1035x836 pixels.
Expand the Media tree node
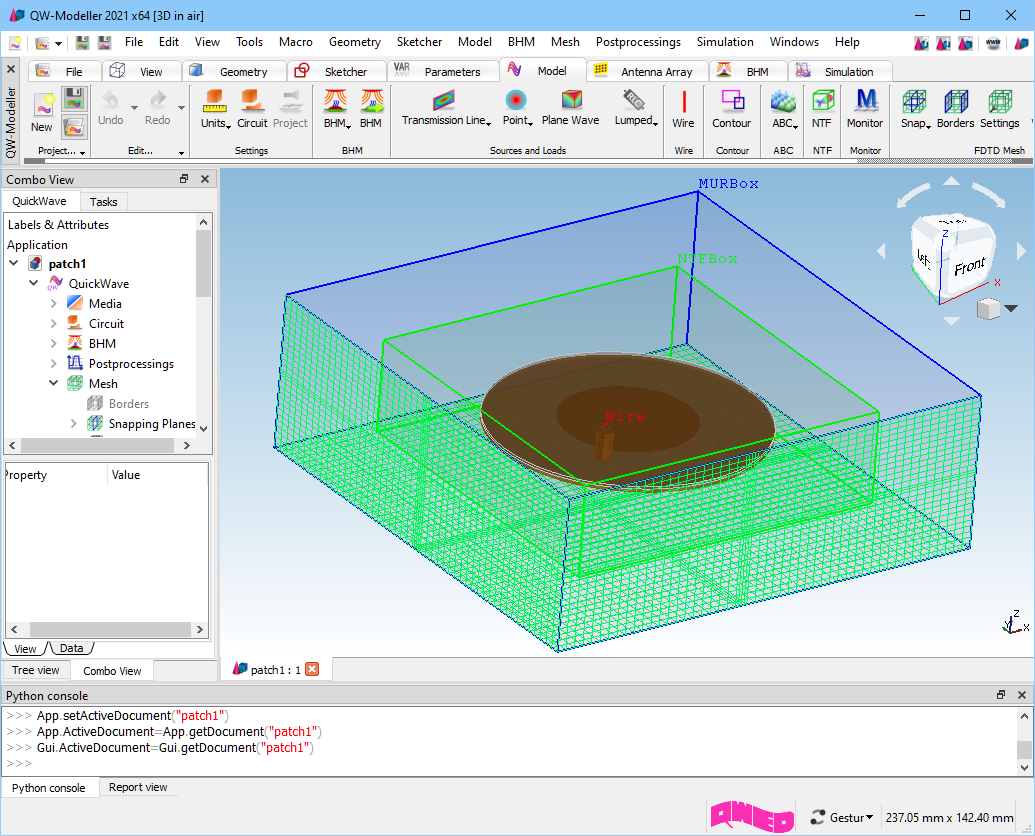click(54, 304)
